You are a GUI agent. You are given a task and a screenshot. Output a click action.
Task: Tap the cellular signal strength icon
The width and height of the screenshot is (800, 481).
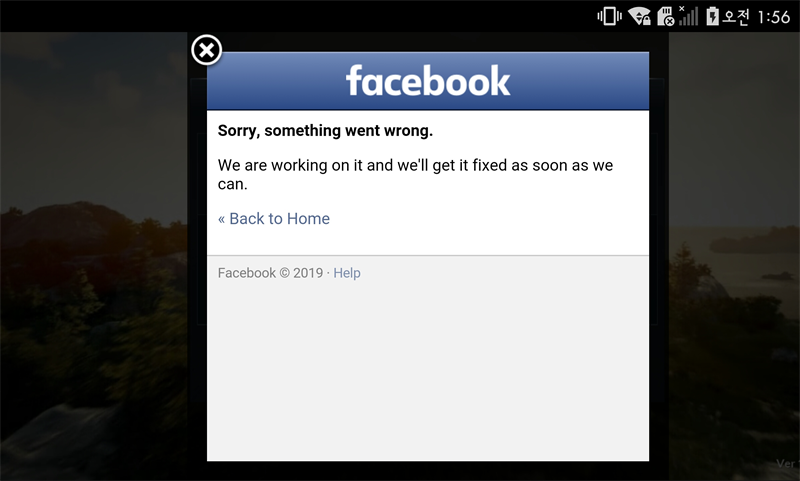coord(688,16)
